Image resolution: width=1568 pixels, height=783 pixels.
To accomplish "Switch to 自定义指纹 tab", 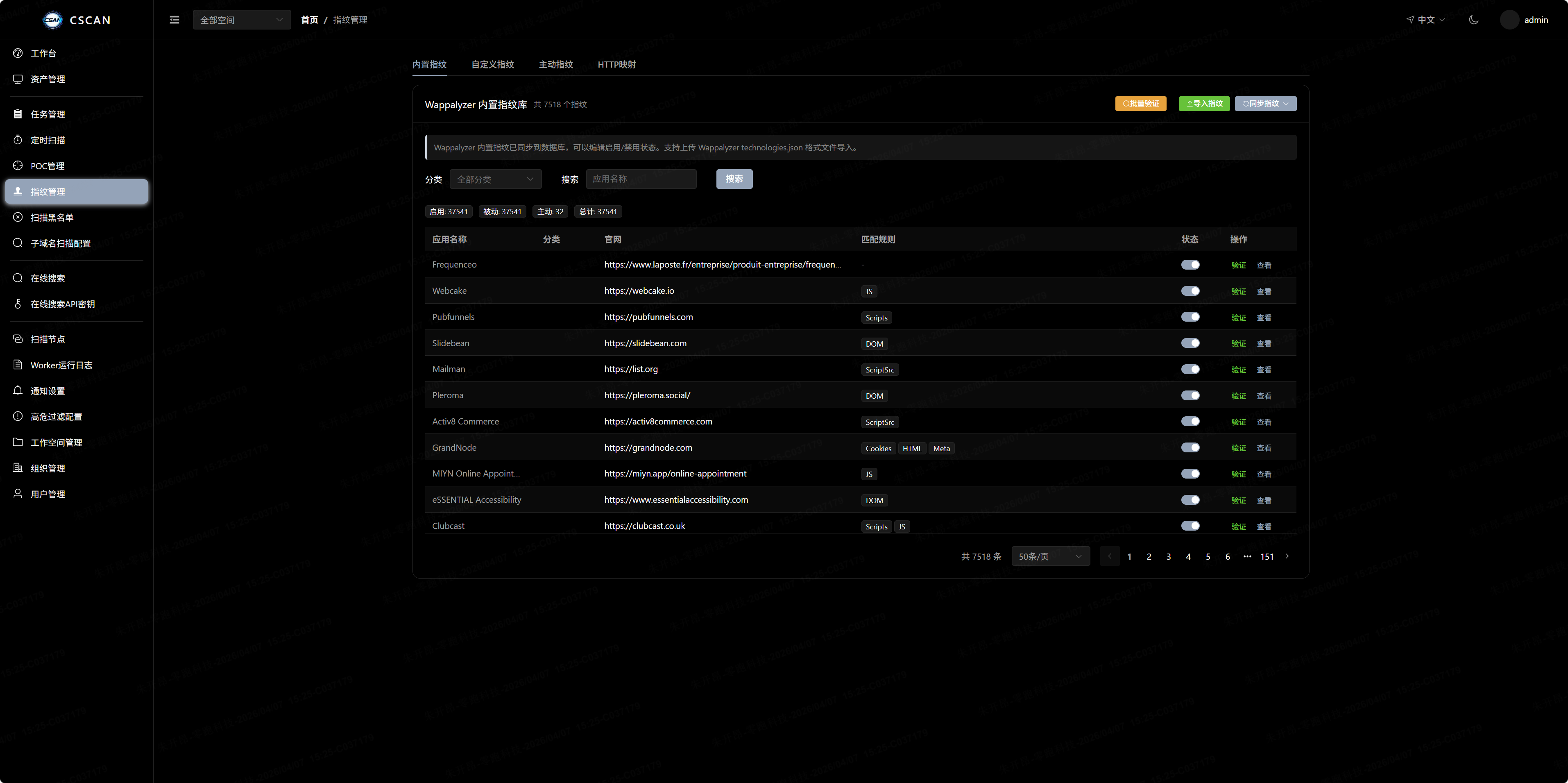I will tap(492, 65).
